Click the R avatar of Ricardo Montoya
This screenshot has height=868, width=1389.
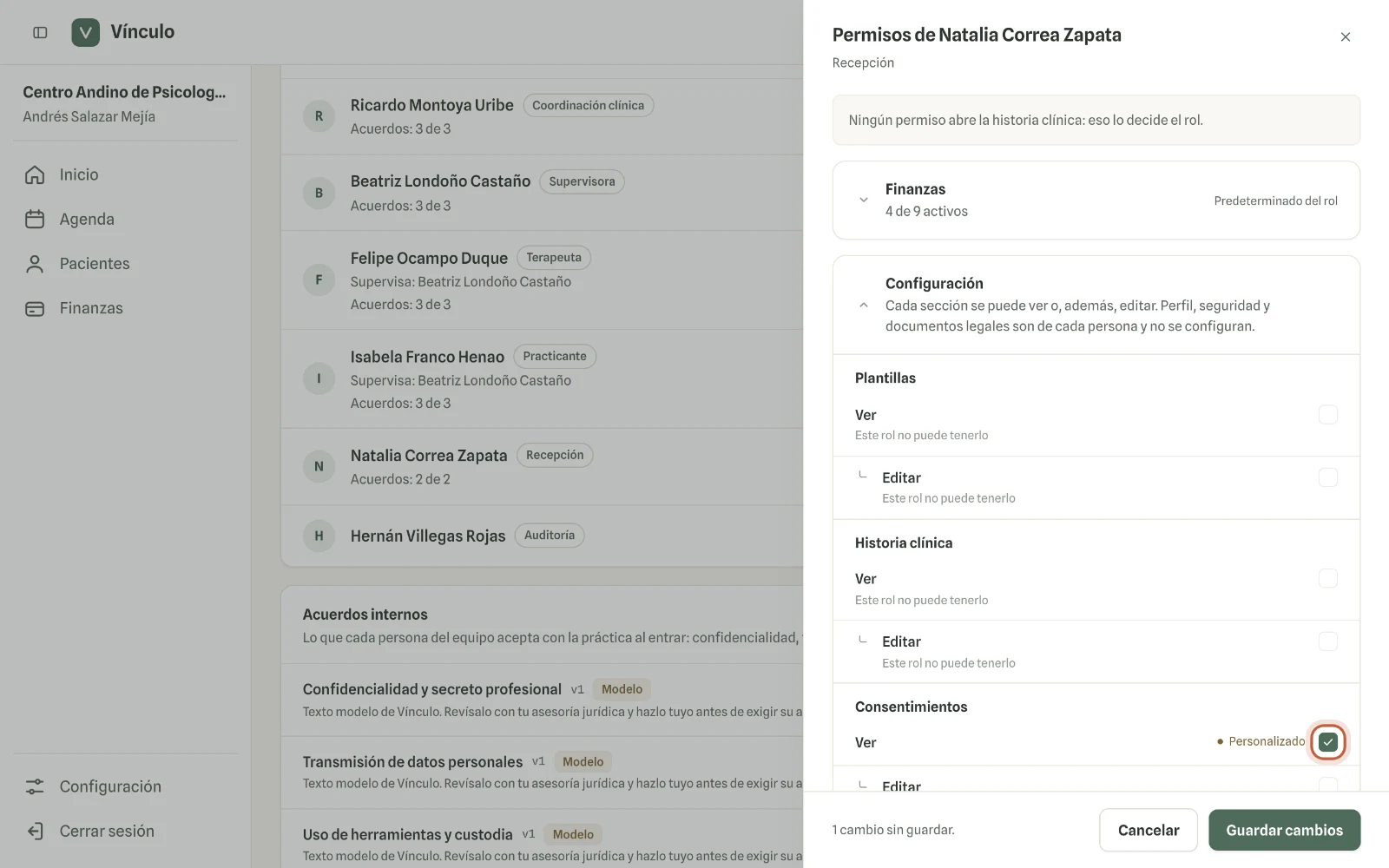point(319,116)
